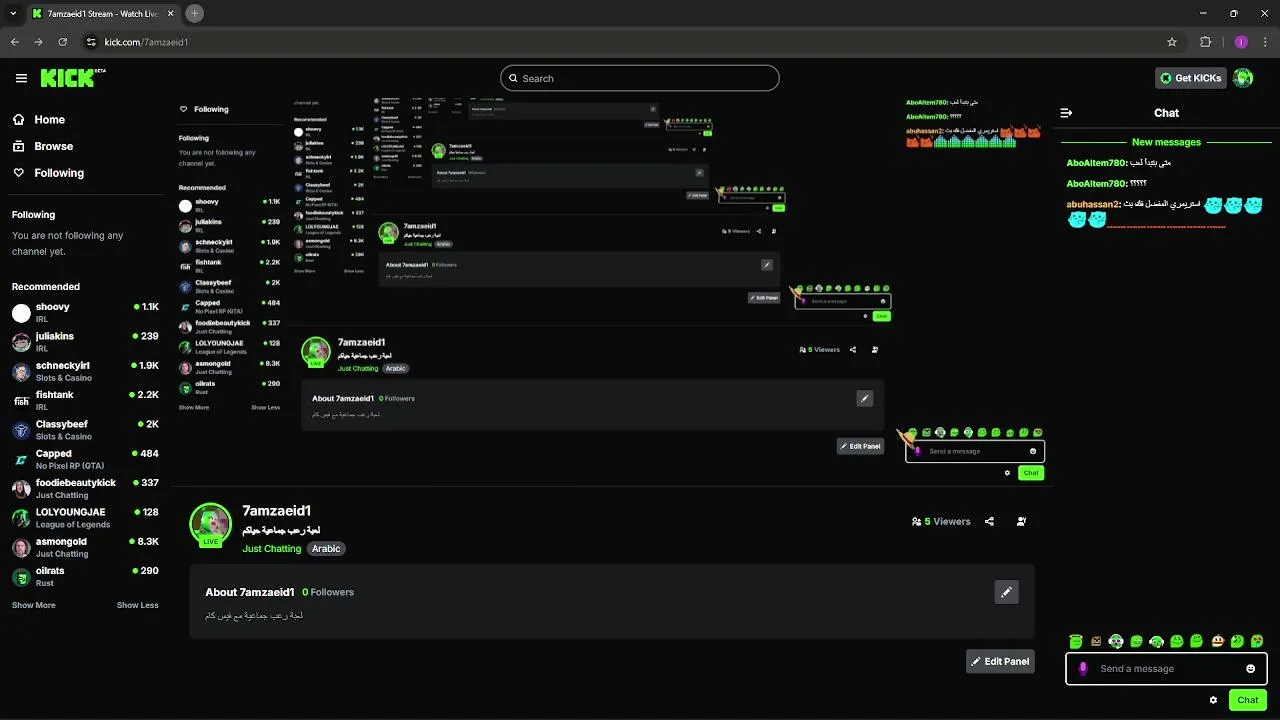Click the Edit Panel button

tap(1000, 661)
